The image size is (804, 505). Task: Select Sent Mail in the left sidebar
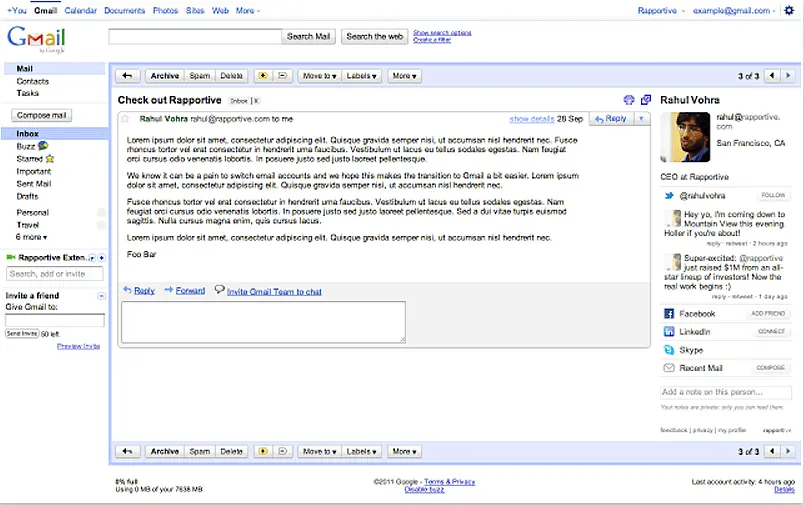click(34, 184)
